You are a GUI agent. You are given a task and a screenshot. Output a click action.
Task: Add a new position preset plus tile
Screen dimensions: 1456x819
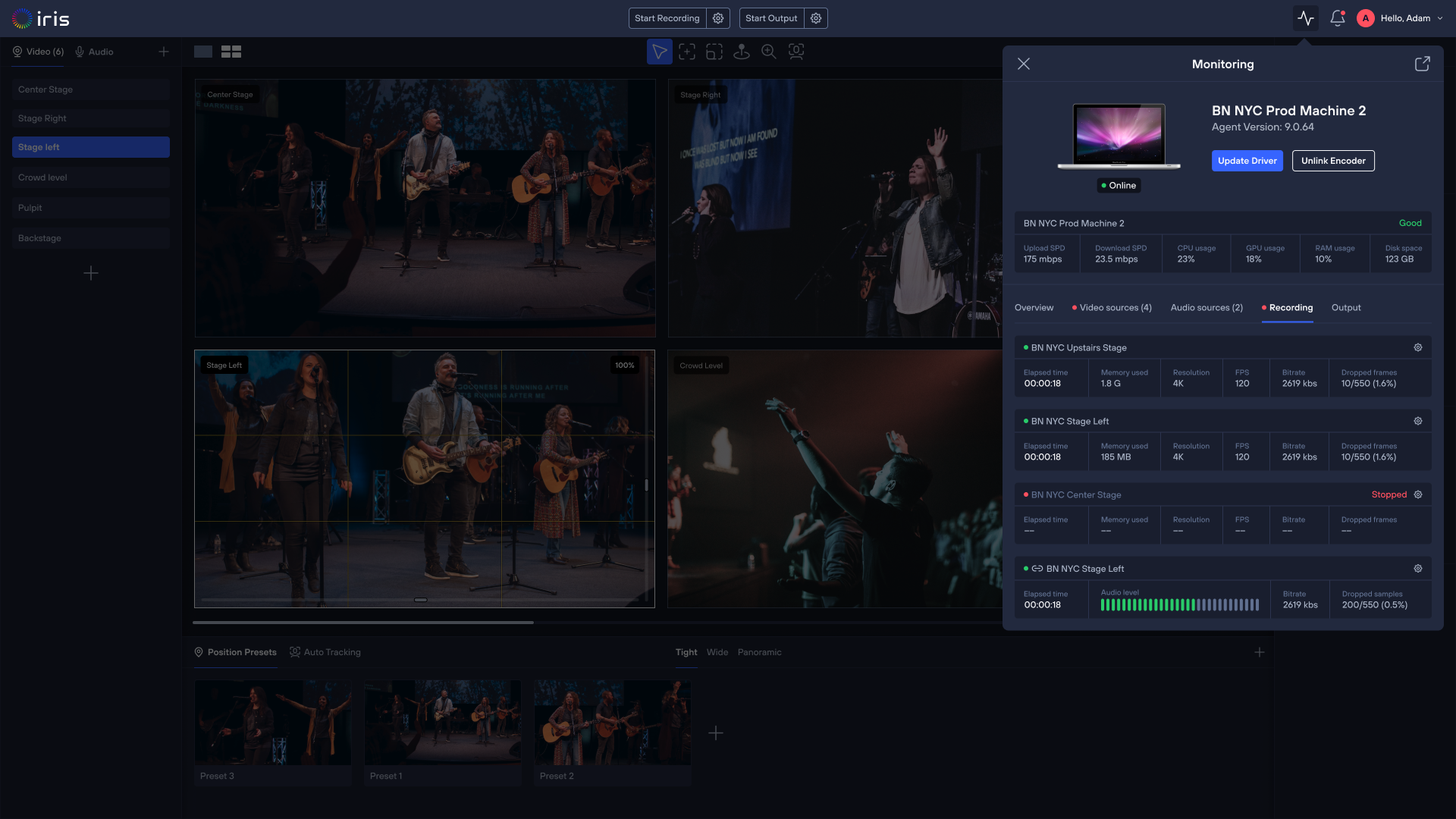click(x=716, y=733)
